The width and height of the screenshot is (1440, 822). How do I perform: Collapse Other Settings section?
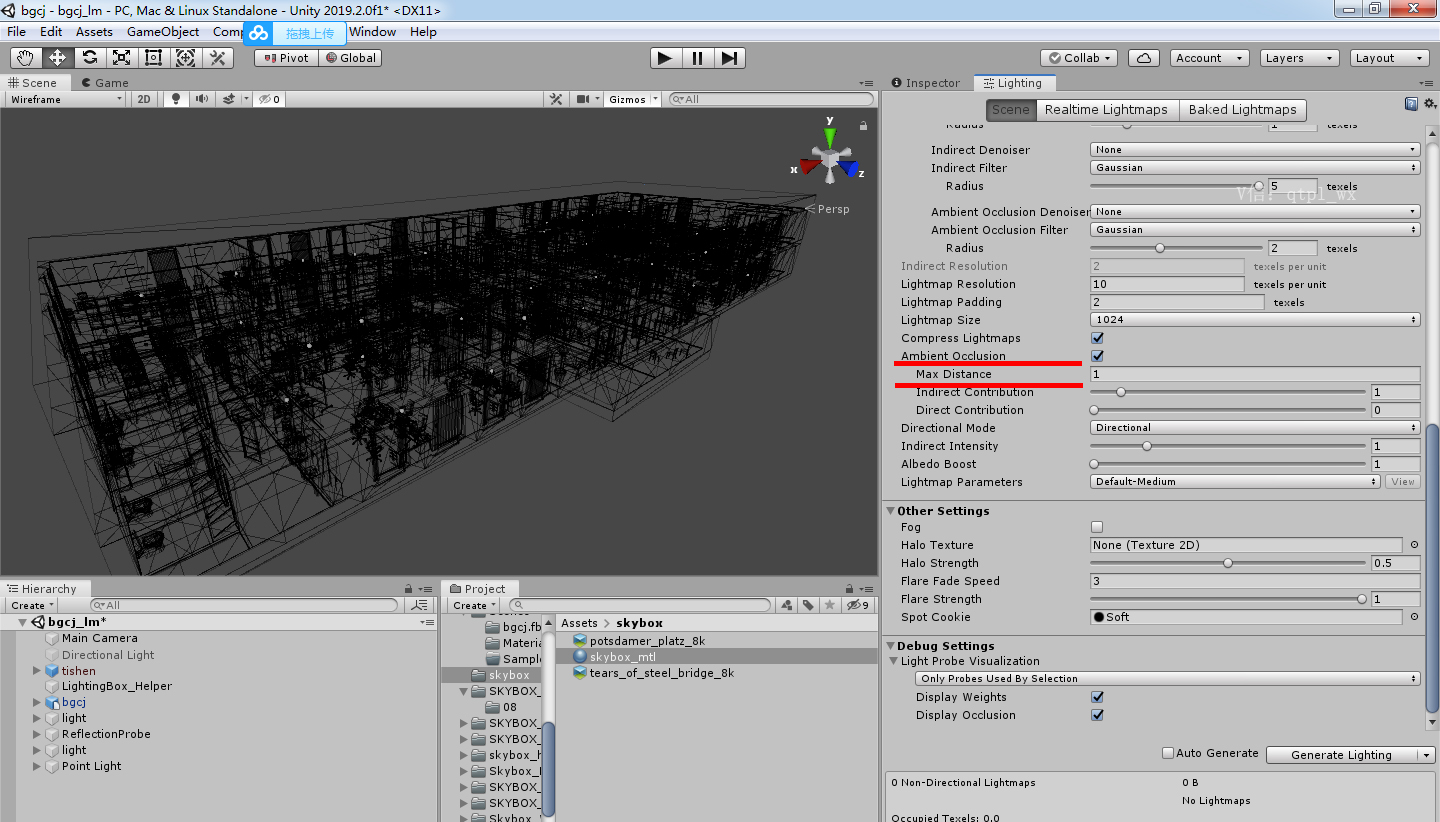[x=891, y=511]
